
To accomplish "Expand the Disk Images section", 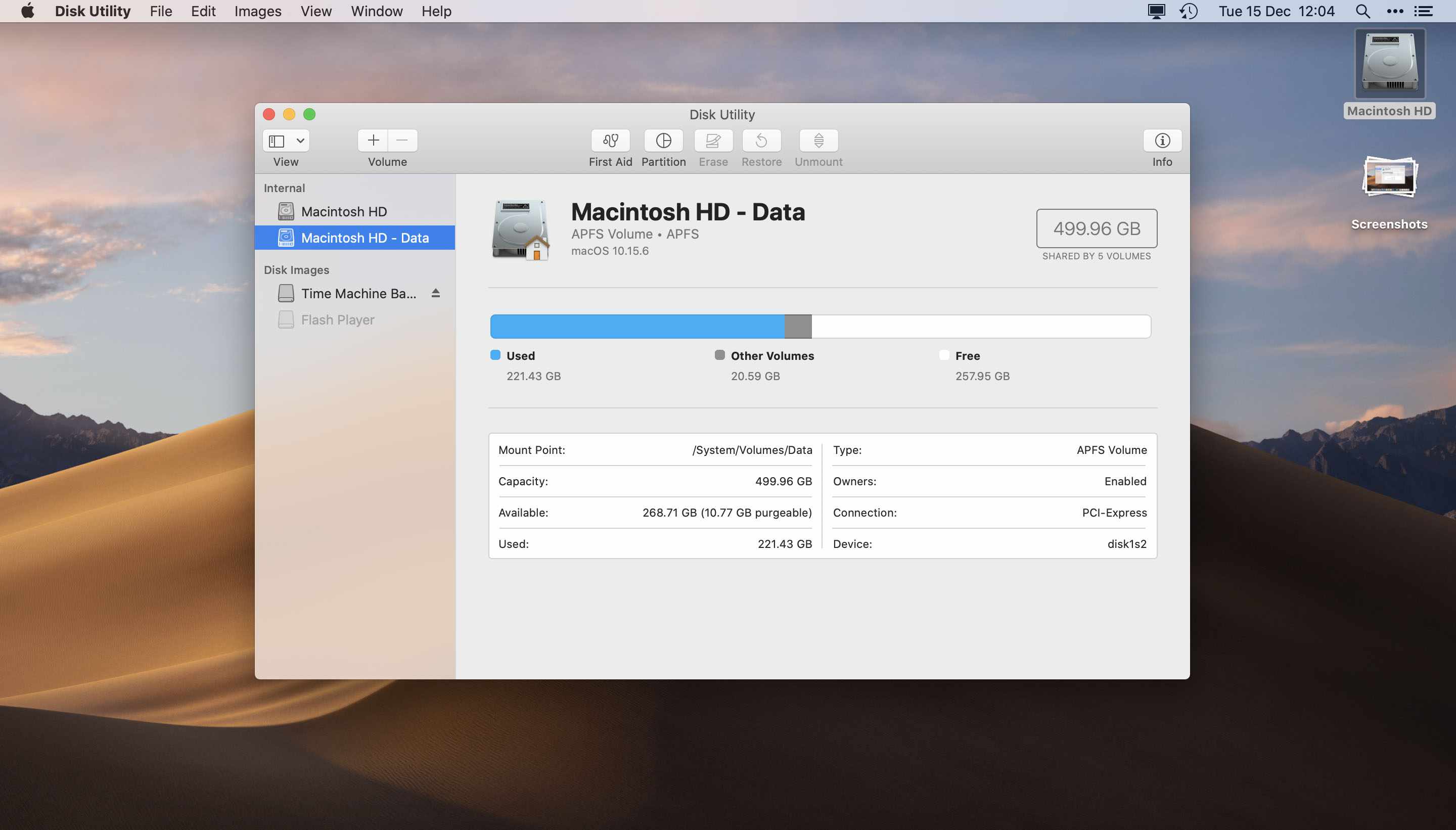I will point(296,268).
